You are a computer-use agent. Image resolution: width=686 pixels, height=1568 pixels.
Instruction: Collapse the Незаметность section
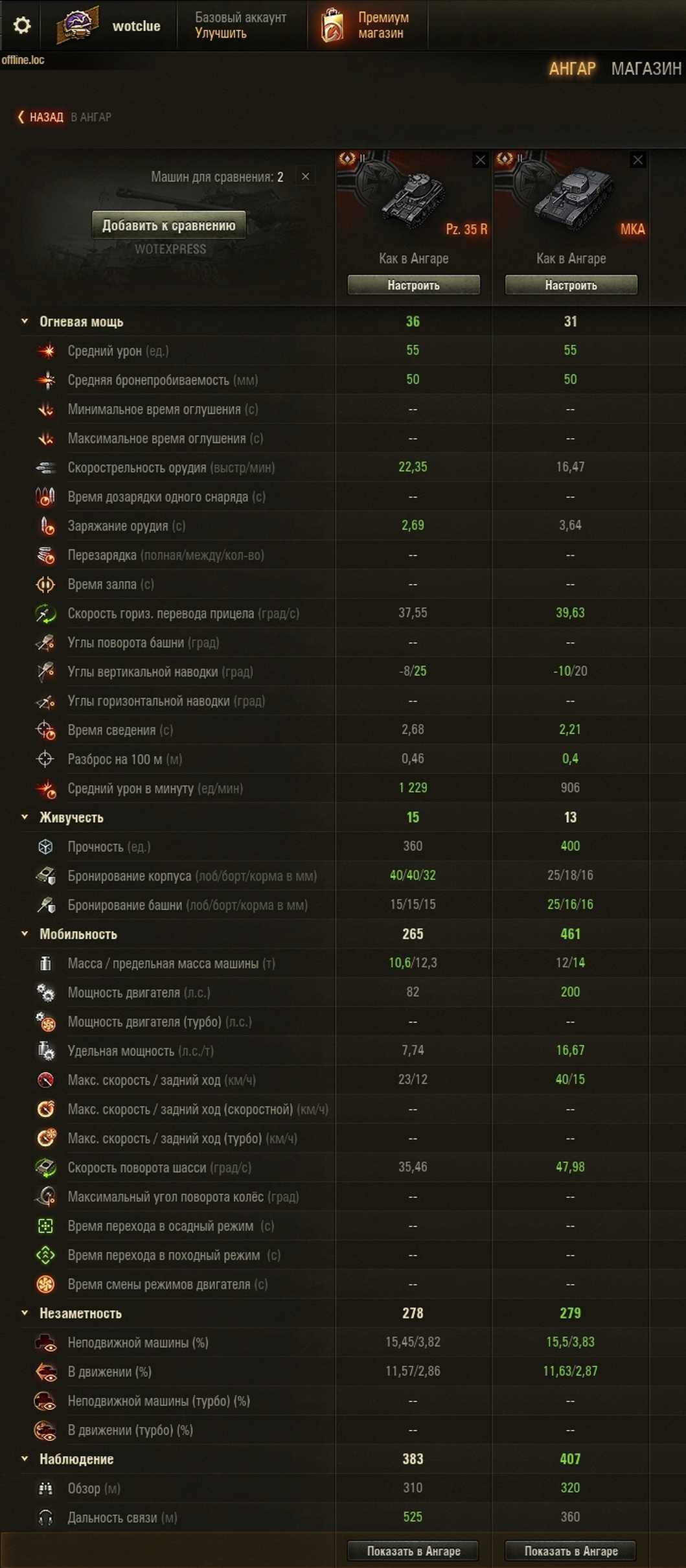point(25,1313)
